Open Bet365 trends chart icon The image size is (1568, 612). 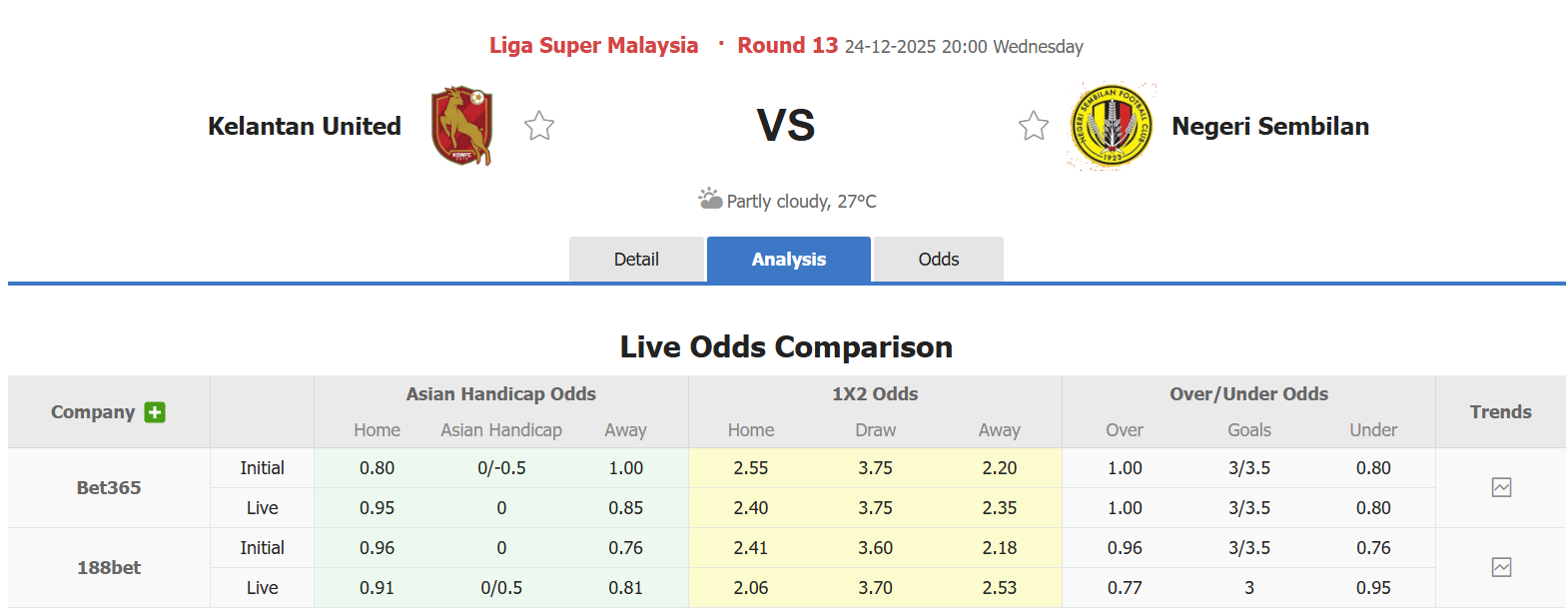pos(1501,487)
